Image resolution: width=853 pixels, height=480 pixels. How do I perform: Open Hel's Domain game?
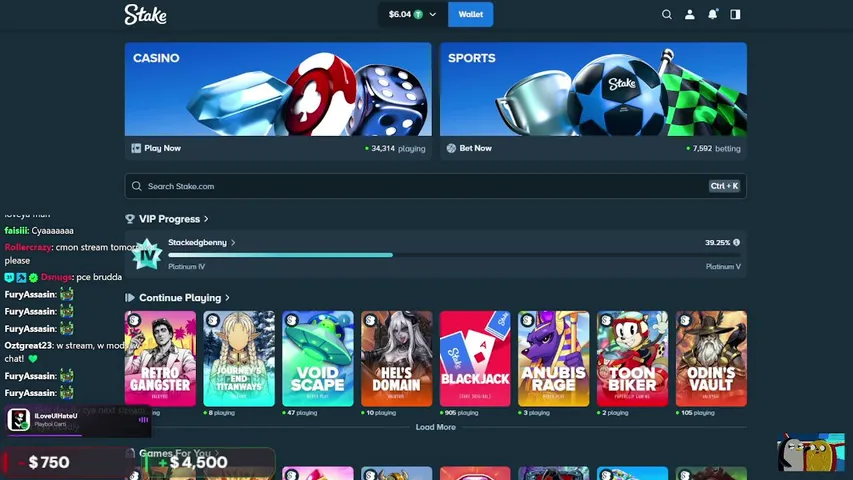point(397,359)
